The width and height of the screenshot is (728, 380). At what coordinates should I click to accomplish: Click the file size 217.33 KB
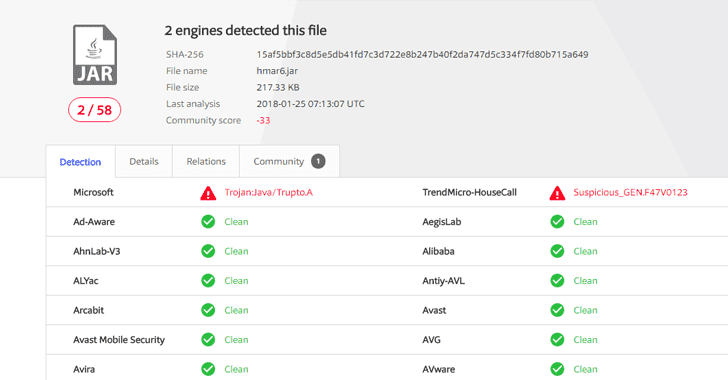278,87
